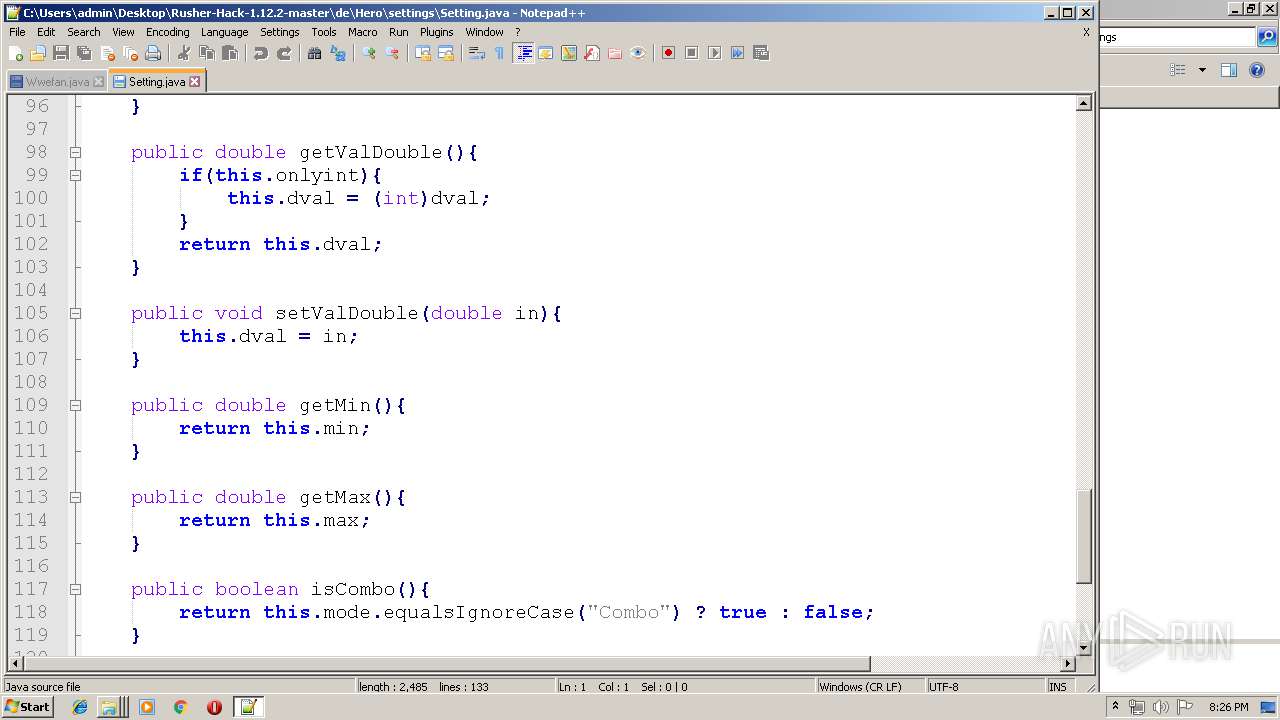The width and height of the screenshot is (1280, 720).
Task: Click the Zoom In toolbar icon
Action: pos(369,53)
